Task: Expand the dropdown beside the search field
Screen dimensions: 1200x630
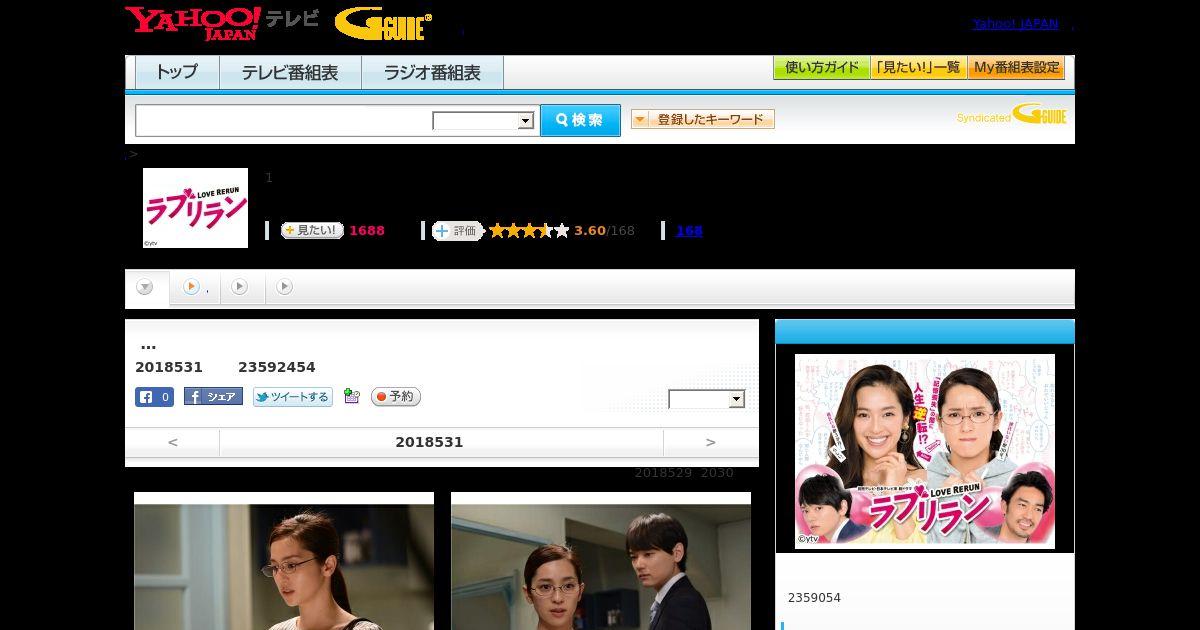Action: 483,121
